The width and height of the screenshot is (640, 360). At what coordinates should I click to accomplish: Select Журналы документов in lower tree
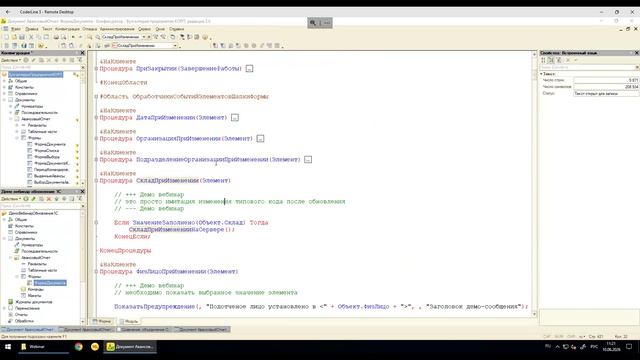[x=33, y=302]
